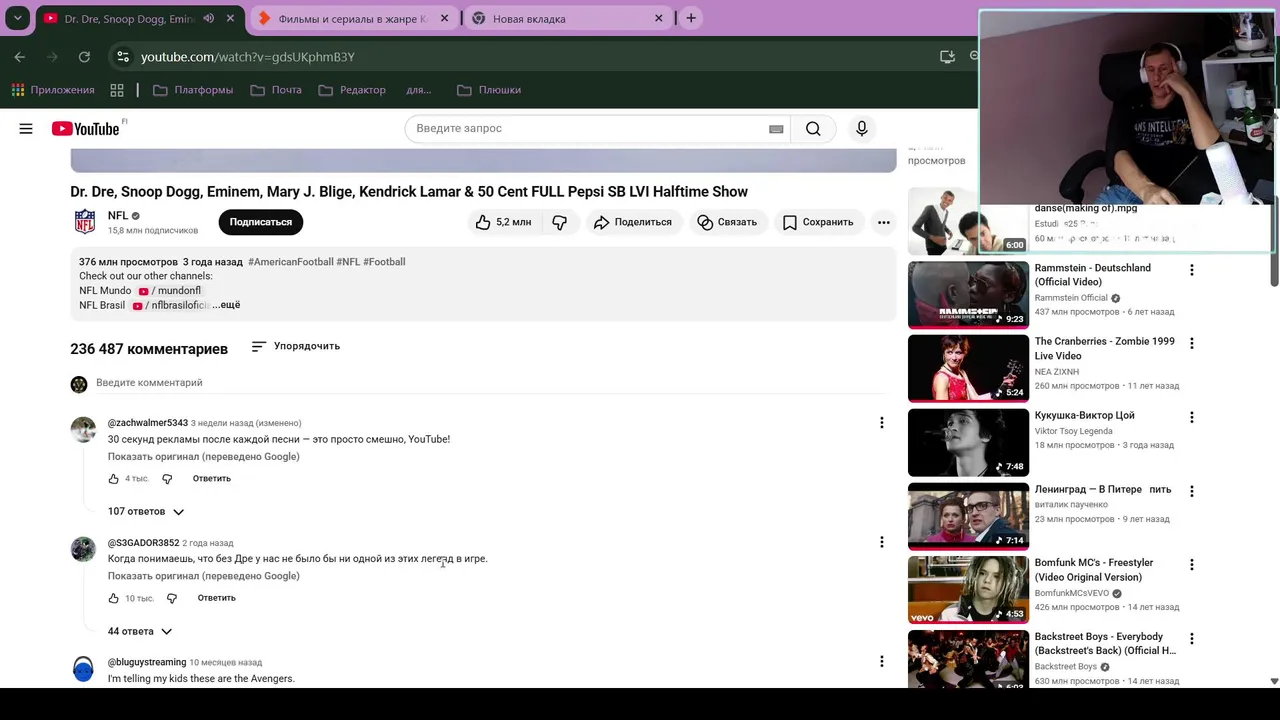Open options for Rammstein - Deutschland video

(x=1191, y=270)
